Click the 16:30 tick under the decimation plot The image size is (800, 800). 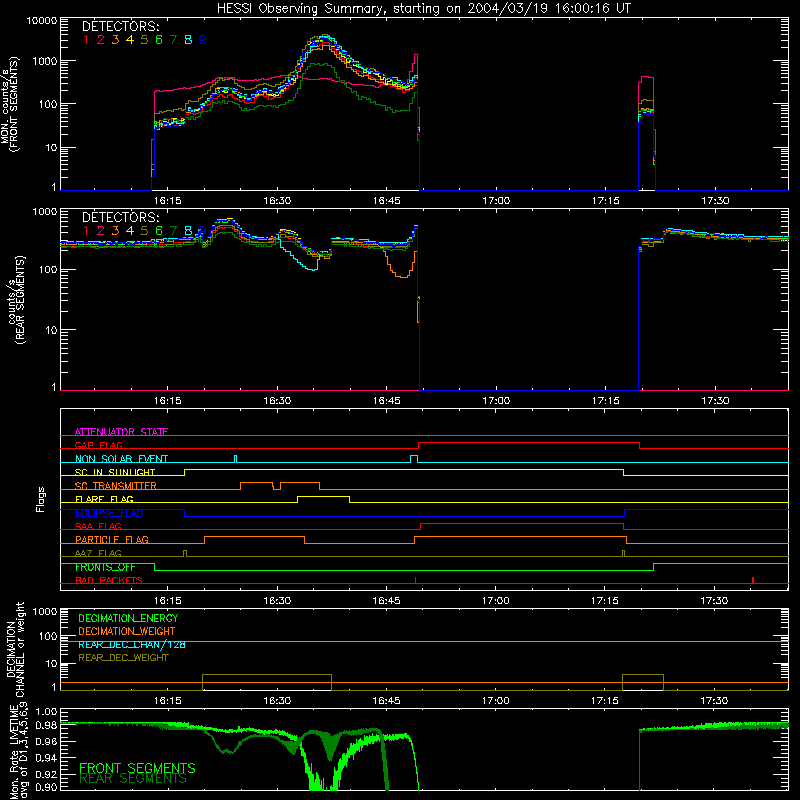[277, 701]
